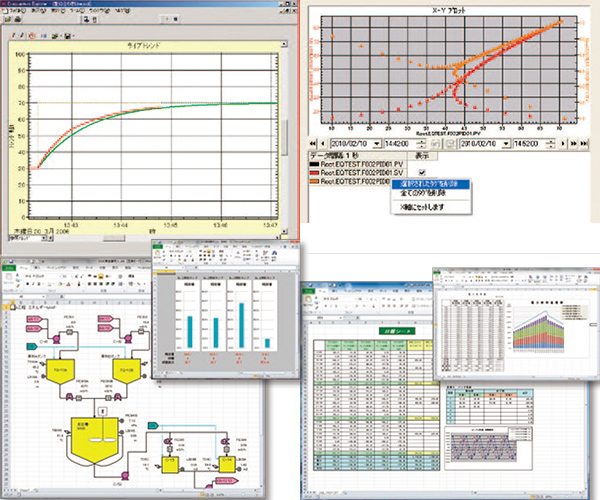Expand dropdown arrow beside the save icon
This screenshot has height=500, width=600.
coord(74,38)
